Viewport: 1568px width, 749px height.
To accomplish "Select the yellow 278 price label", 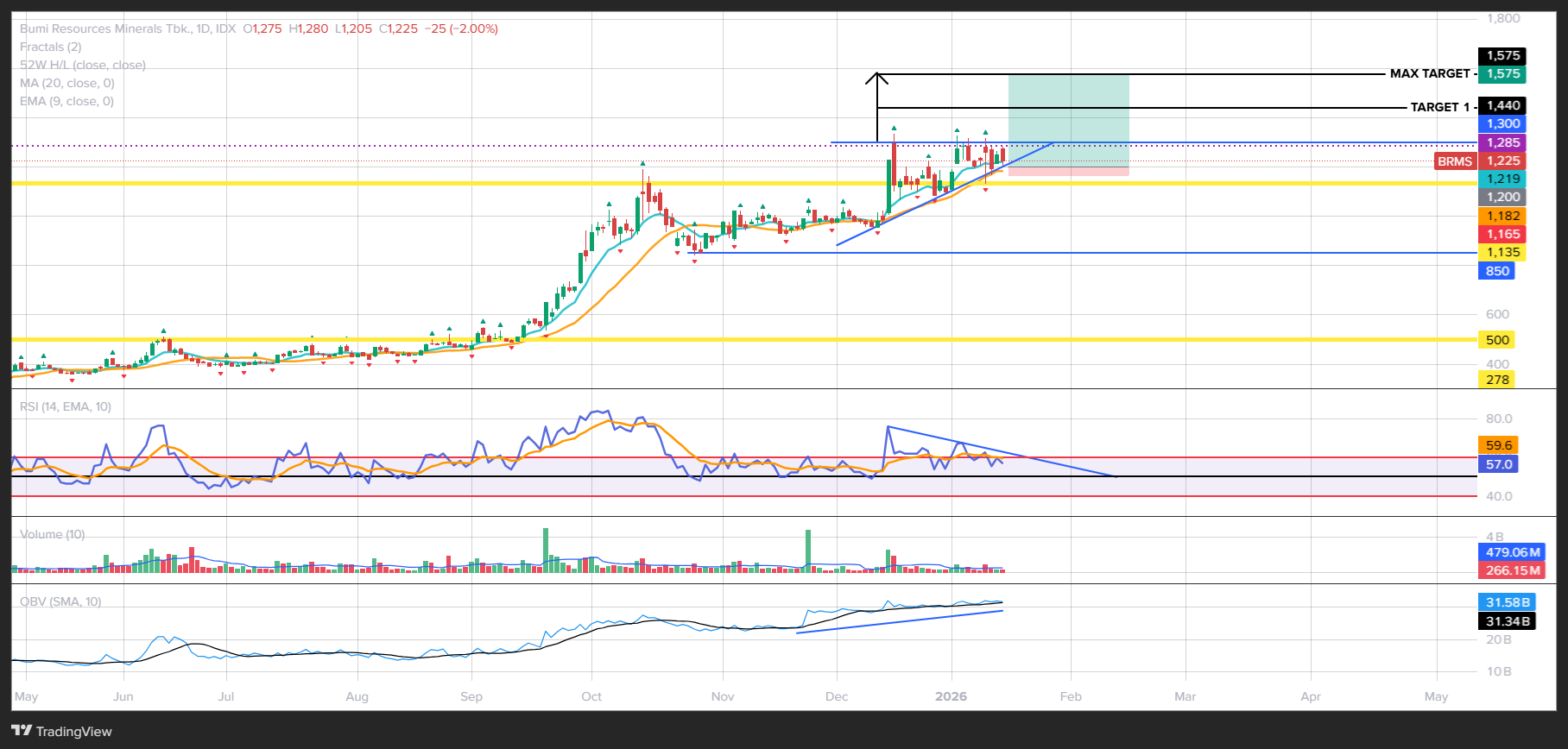I will pyautogui.click(x=1497, y=380).
